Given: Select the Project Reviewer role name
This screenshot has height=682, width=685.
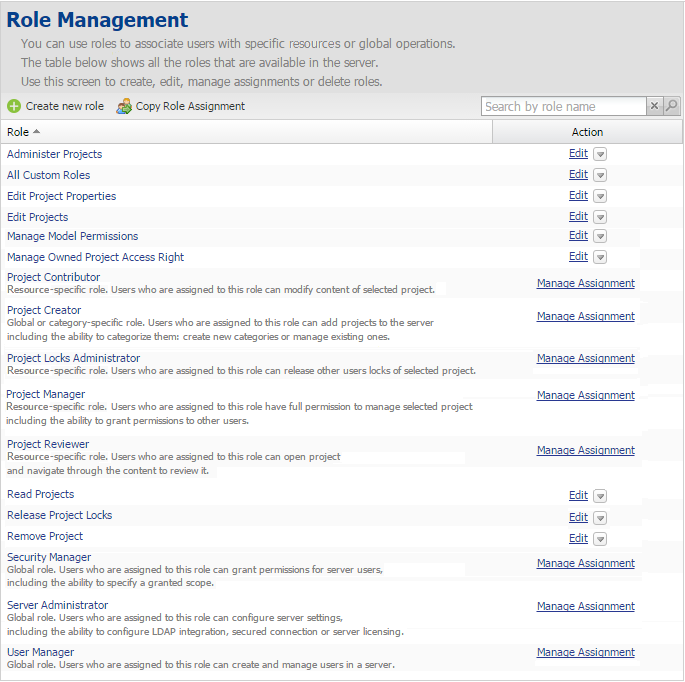Looking at the screenshot, I should (x=48, y=444).
